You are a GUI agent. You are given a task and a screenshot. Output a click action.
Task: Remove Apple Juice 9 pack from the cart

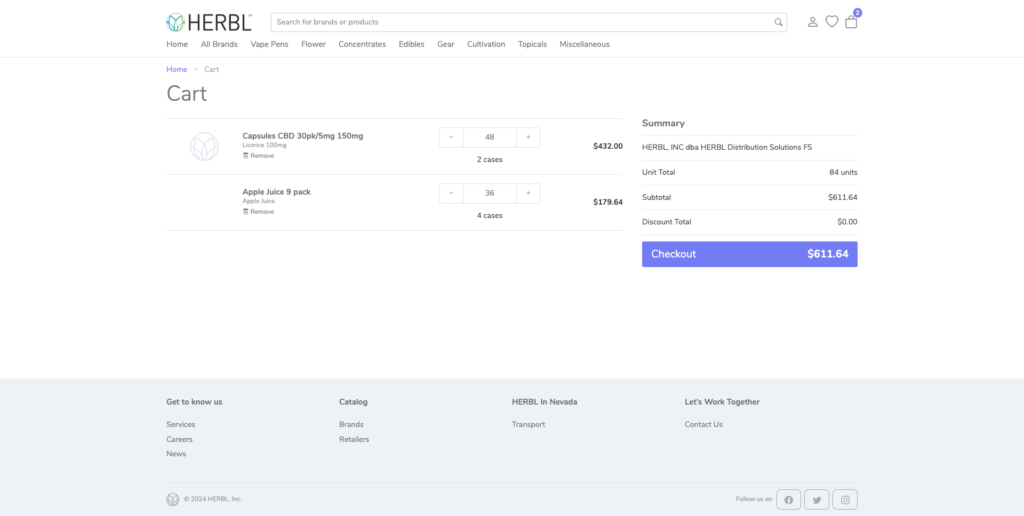pyautogui.click(x=259, y=212)
